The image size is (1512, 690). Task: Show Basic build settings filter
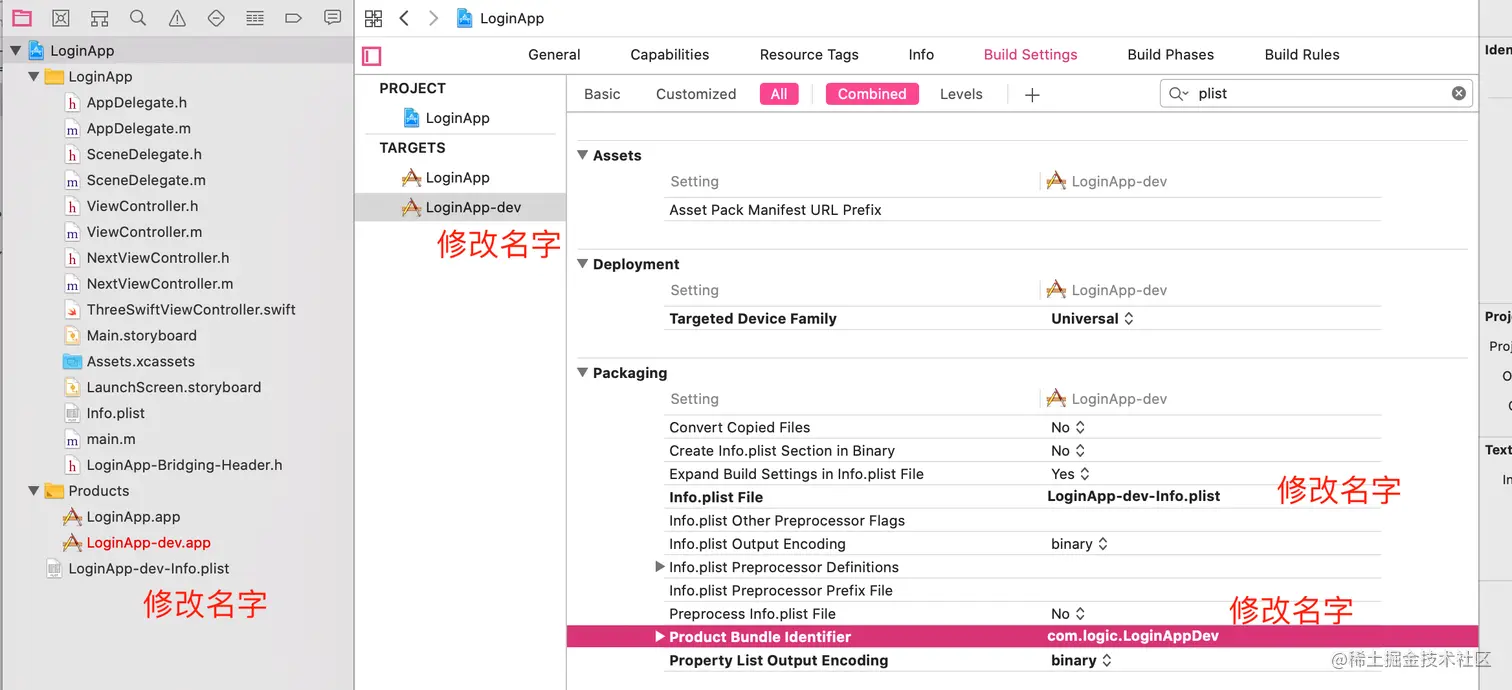point(602,93)
